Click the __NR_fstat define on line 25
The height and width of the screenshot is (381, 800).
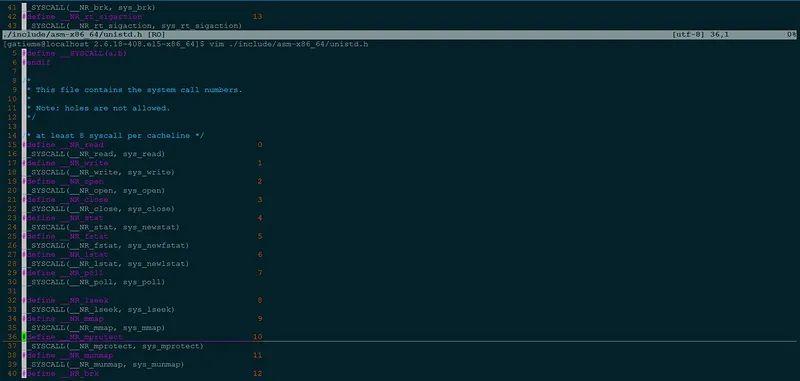pyautogui.click(x=65, y=237)
